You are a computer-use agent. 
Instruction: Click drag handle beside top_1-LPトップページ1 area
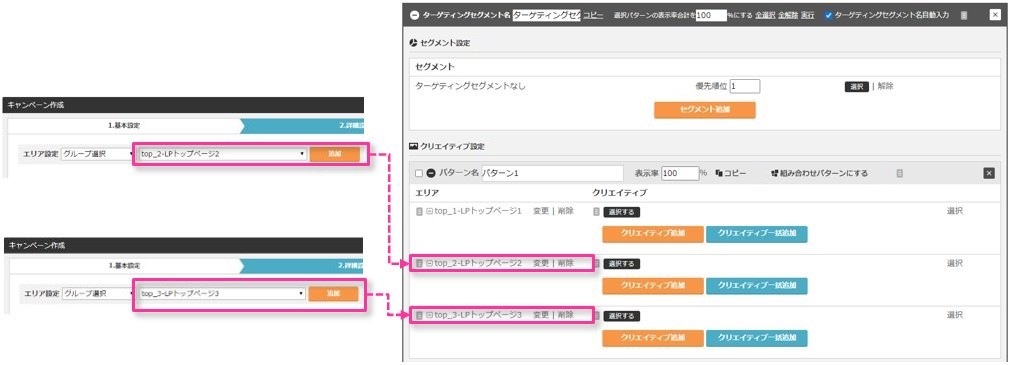pos(419,211)
